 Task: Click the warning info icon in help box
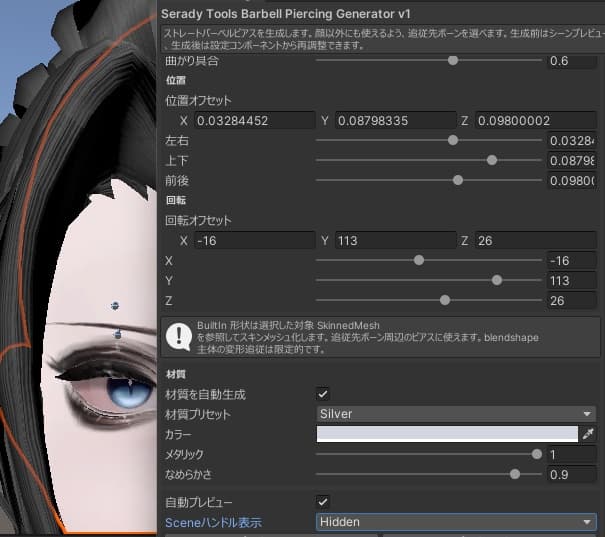(x=179, y=337)
